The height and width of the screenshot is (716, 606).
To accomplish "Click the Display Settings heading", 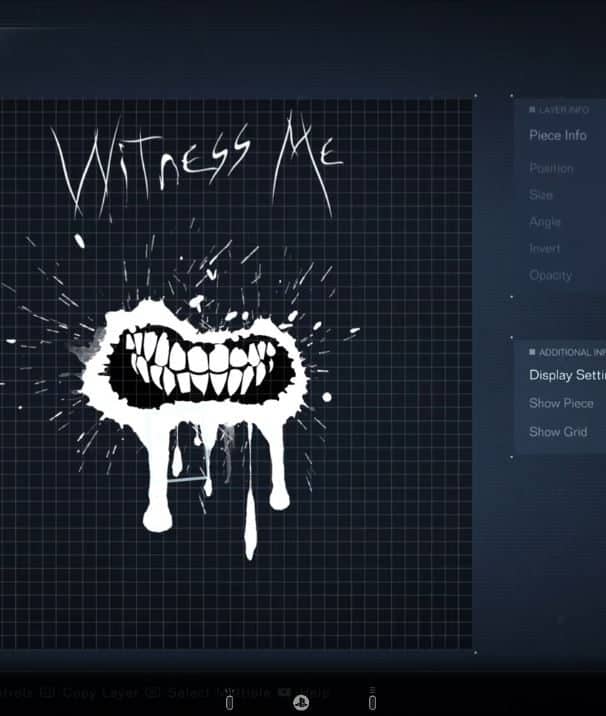I will click(x=567, y=375).
